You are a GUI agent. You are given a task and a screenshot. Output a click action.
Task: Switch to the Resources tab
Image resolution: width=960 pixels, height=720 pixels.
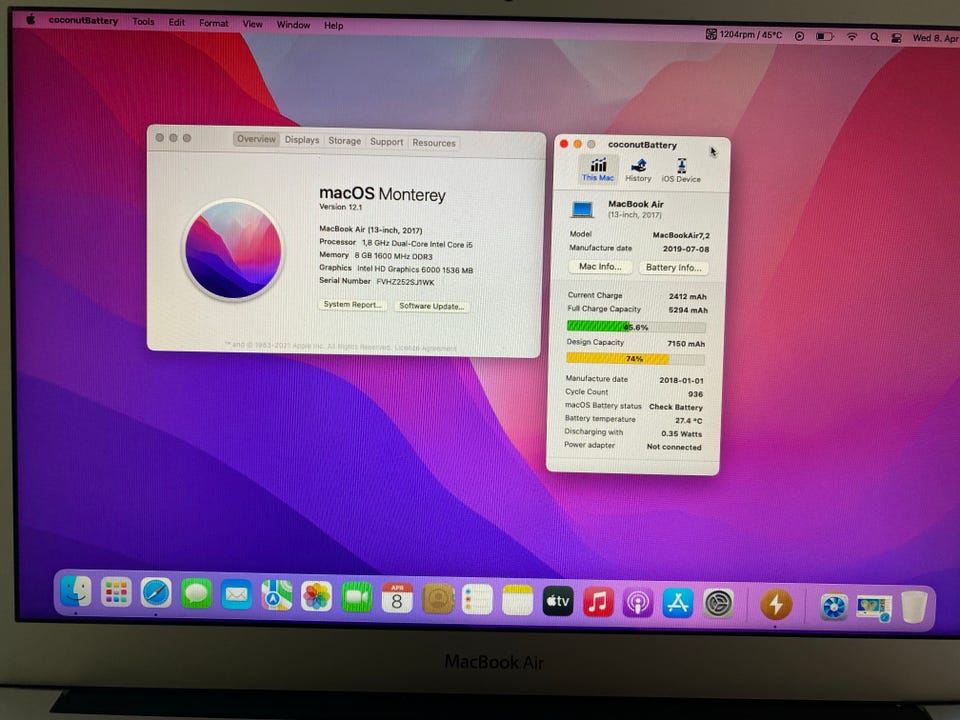[433, 143]
